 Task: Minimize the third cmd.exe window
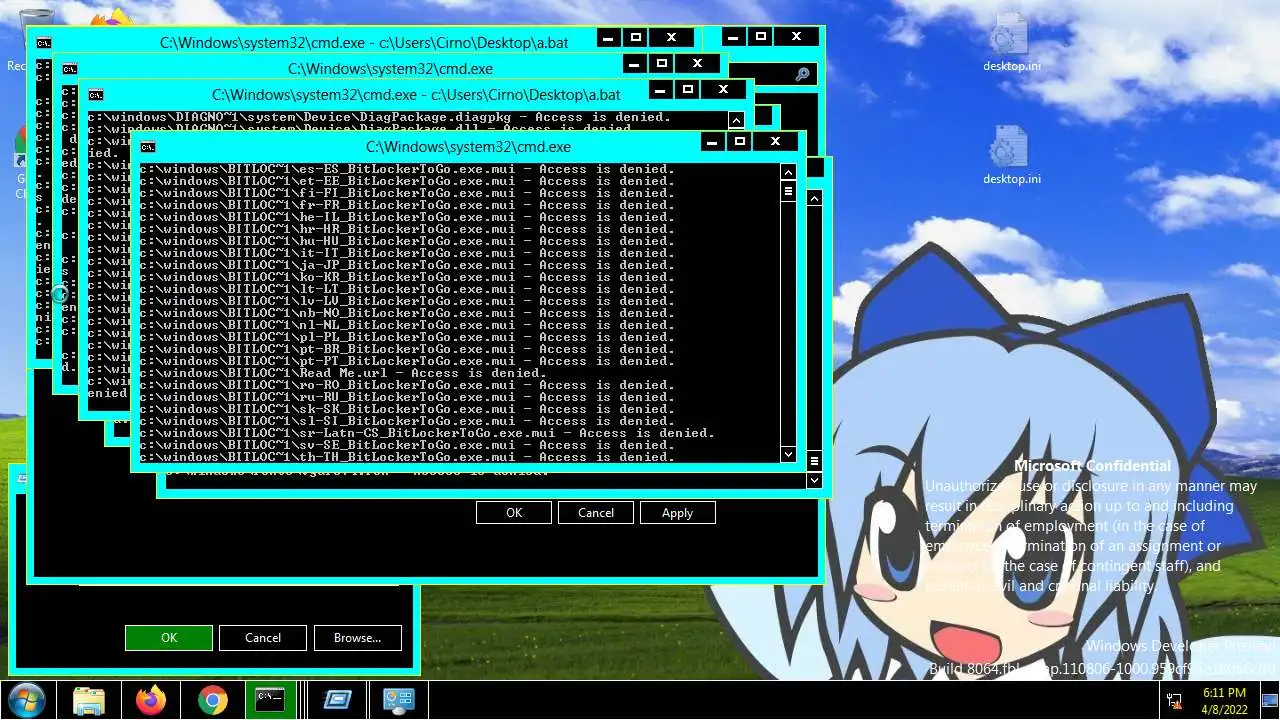pyautogui.click(x=634, y=63)
